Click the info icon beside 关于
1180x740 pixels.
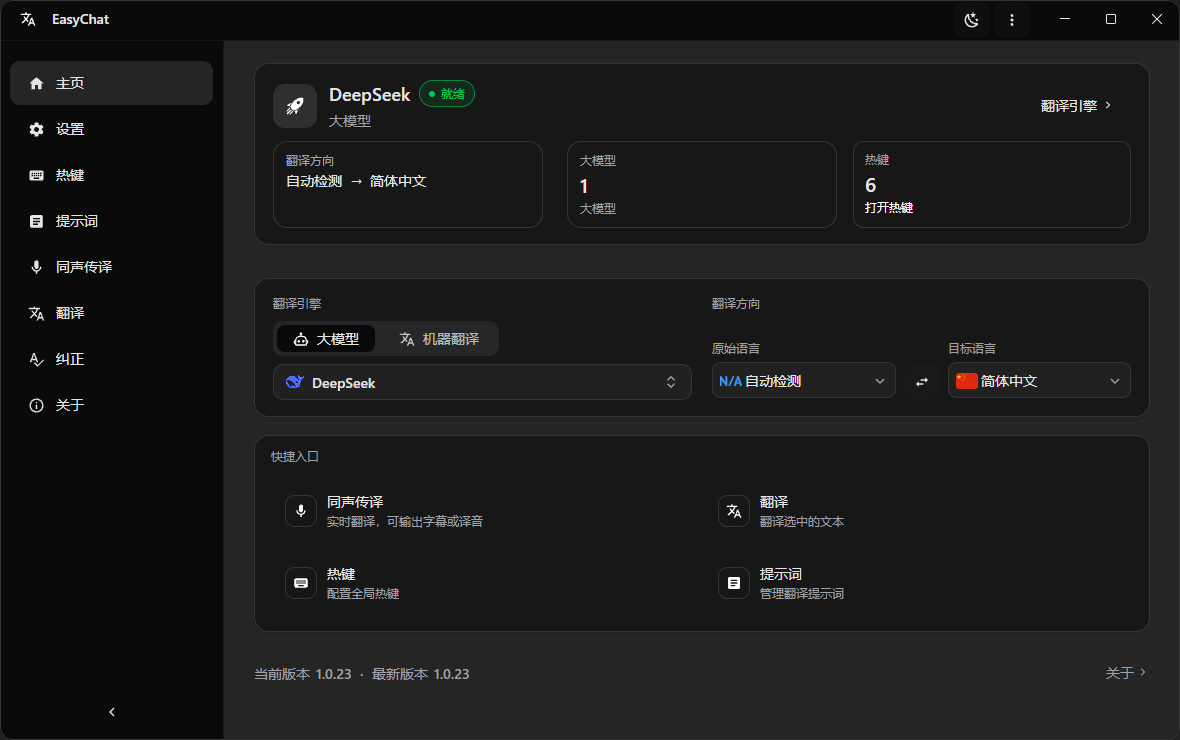click(x=36, y=405)
